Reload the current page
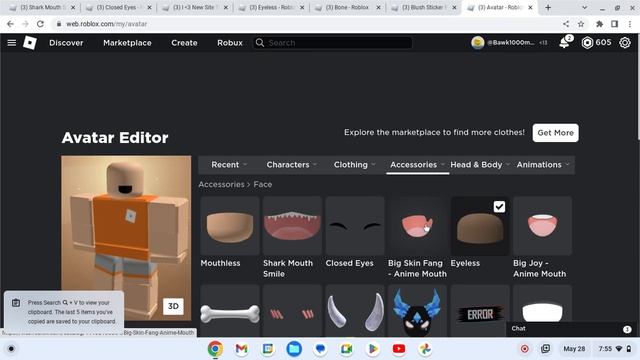This screenshot has height=360, width=640. (40, 24)
